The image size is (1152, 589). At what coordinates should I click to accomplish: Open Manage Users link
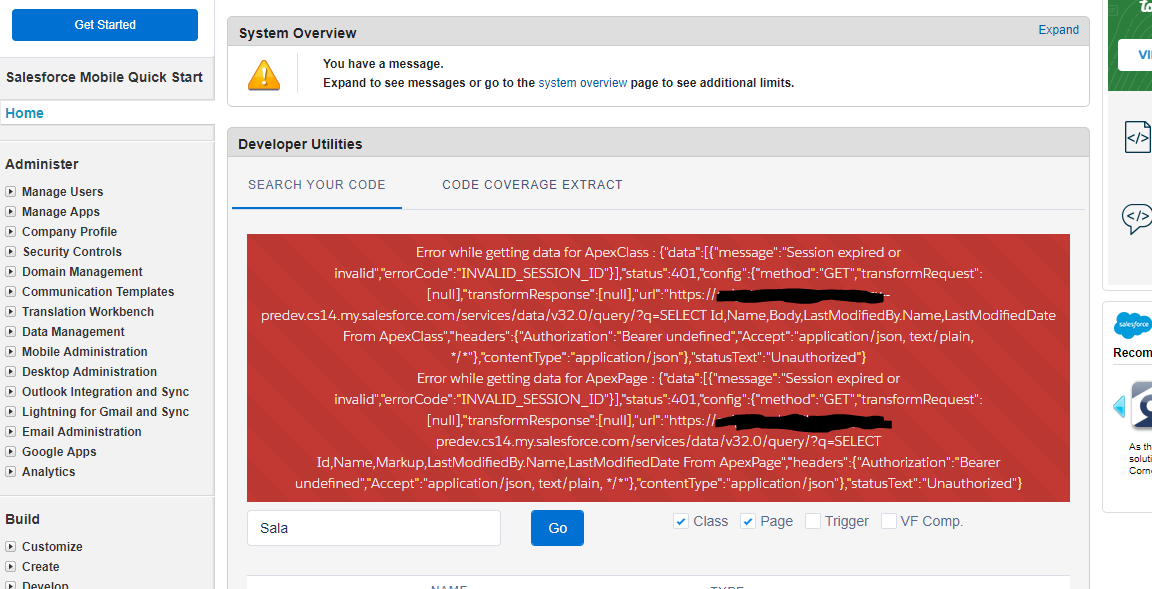62,192
